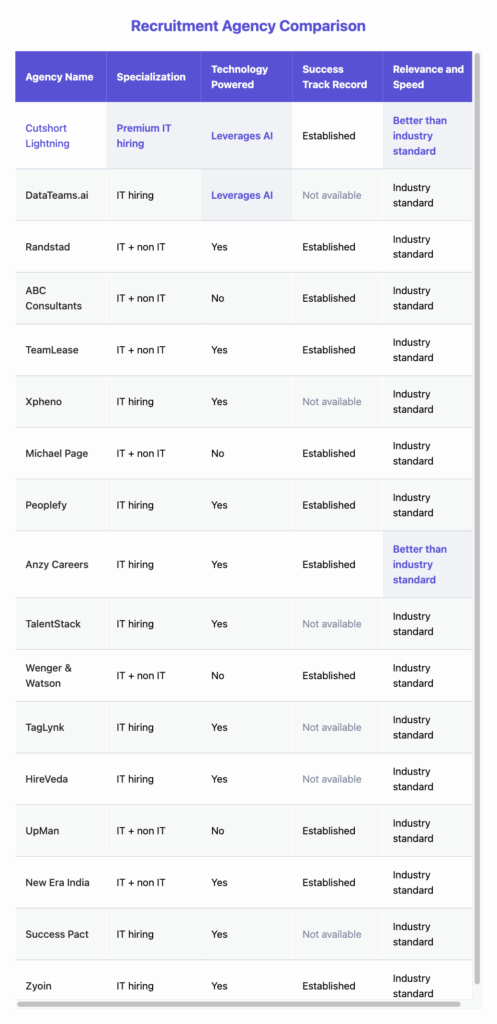Screen dimensions: 497x1024
Task: Select the DataTeams.ai row name
Action: tap(57, 195)
